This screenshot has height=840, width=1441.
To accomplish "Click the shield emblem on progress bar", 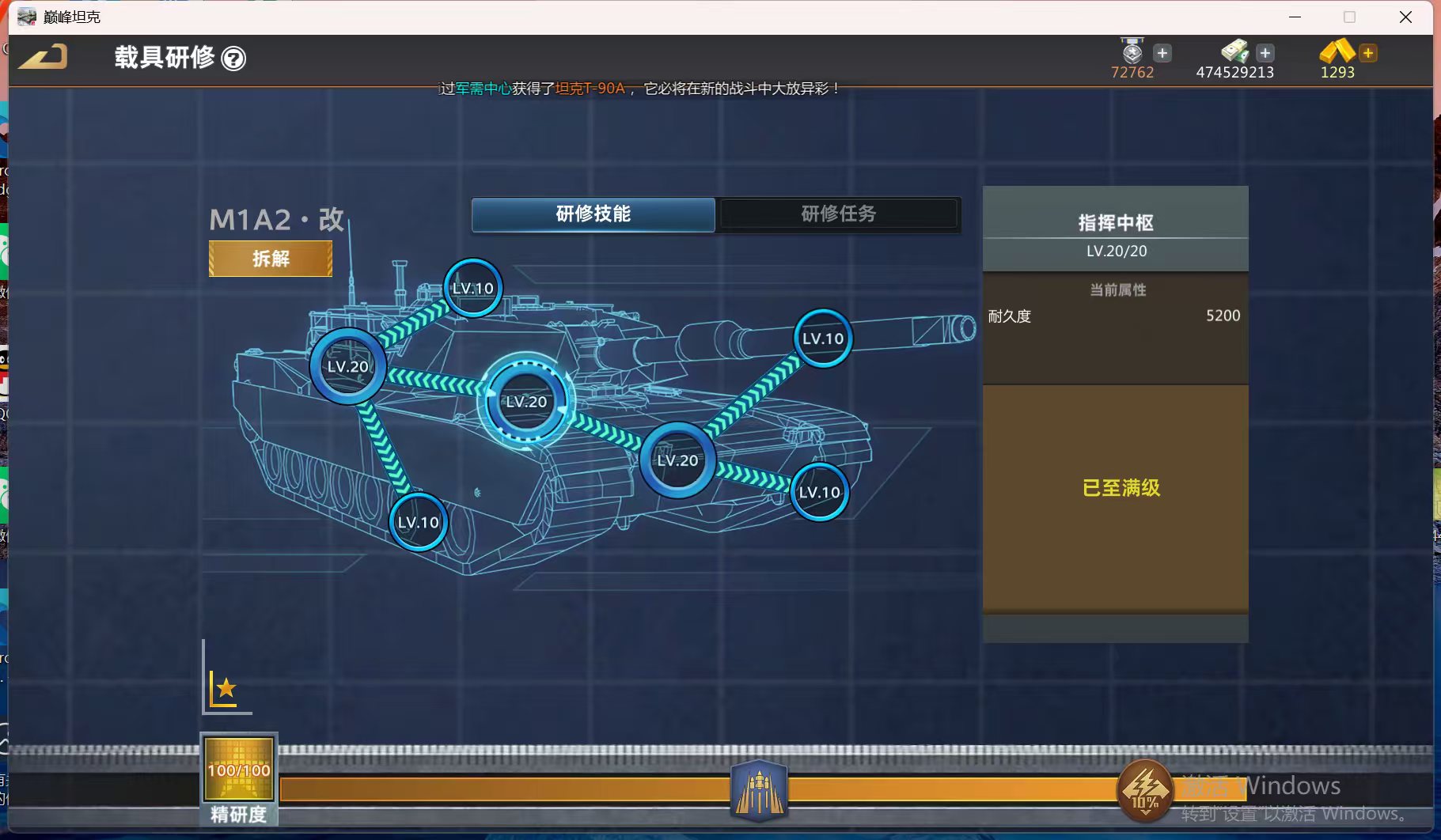I will (x=759, y=790).
